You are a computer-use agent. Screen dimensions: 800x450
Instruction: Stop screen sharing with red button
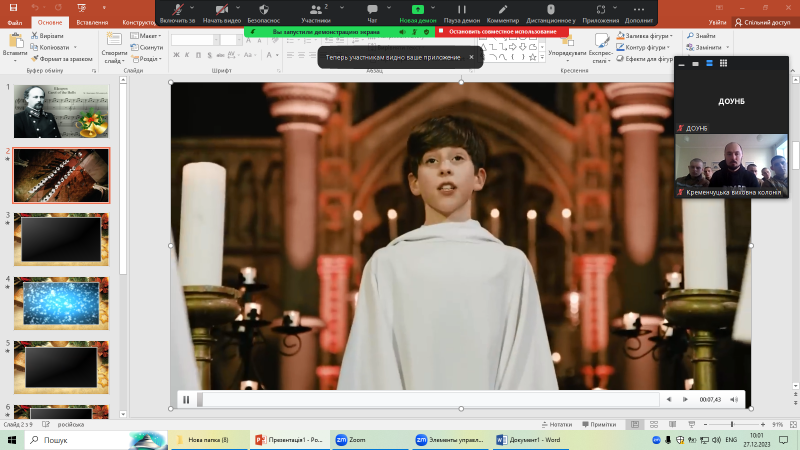coord(502,32)
